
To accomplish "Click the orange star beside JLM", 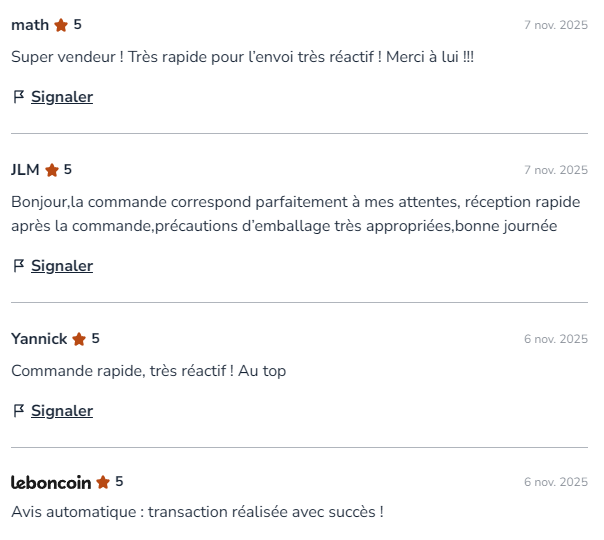I will click(x=52, y=170).
